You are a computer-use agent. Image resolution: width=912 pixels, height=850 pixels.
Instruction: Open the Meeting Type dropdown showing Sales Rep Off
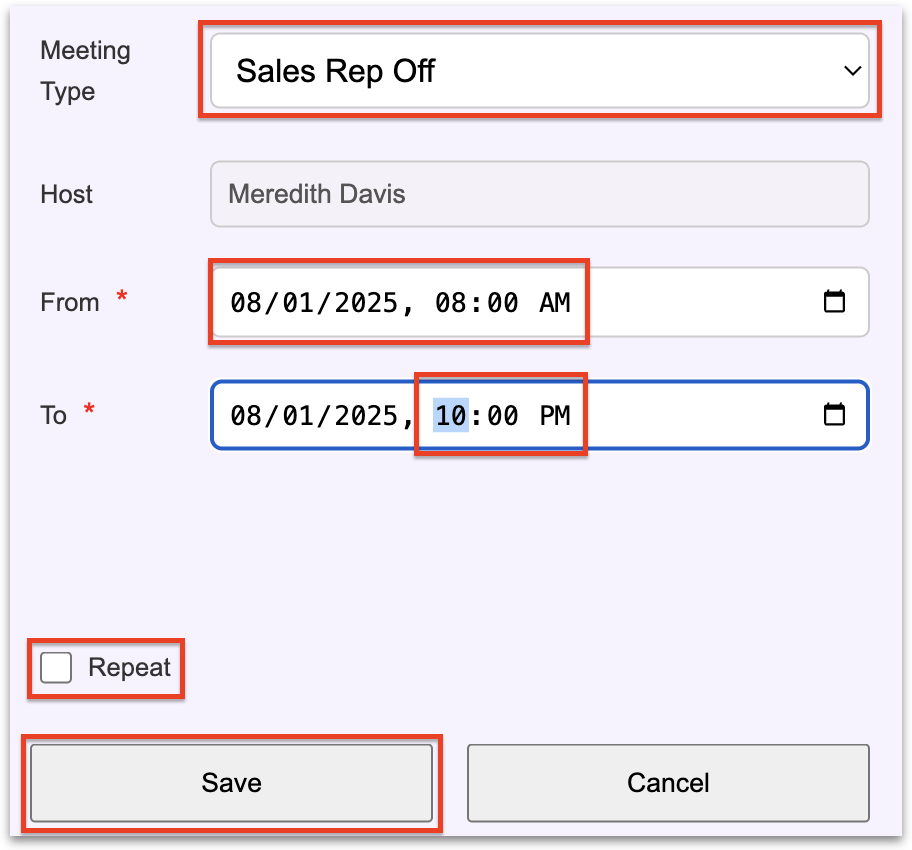(538, 72)
